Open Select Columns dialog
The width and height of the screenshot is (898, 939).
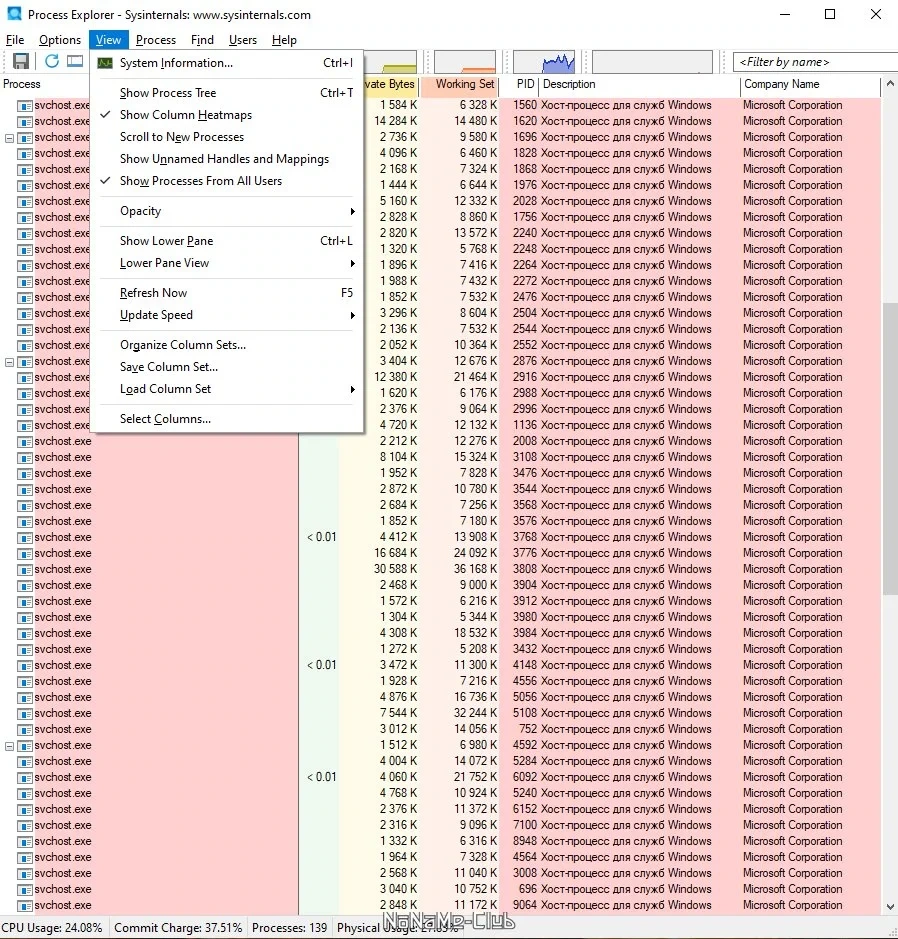click(227, 419)
